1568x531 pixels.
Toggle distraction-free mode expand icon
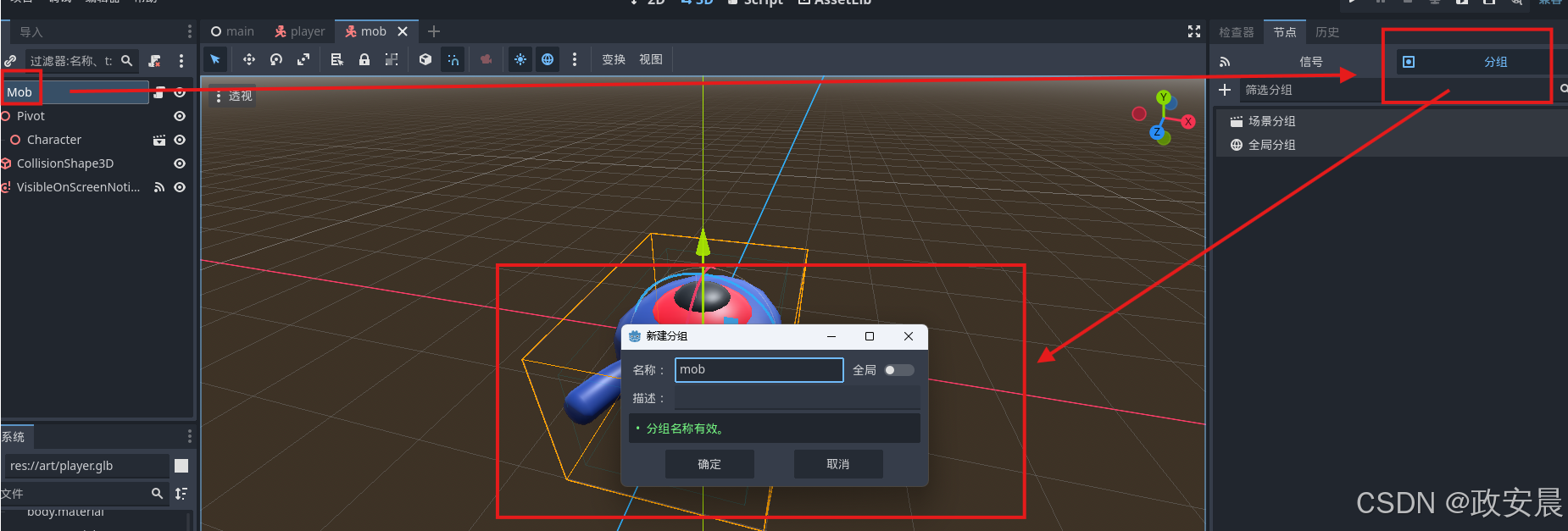point(1194,31)
